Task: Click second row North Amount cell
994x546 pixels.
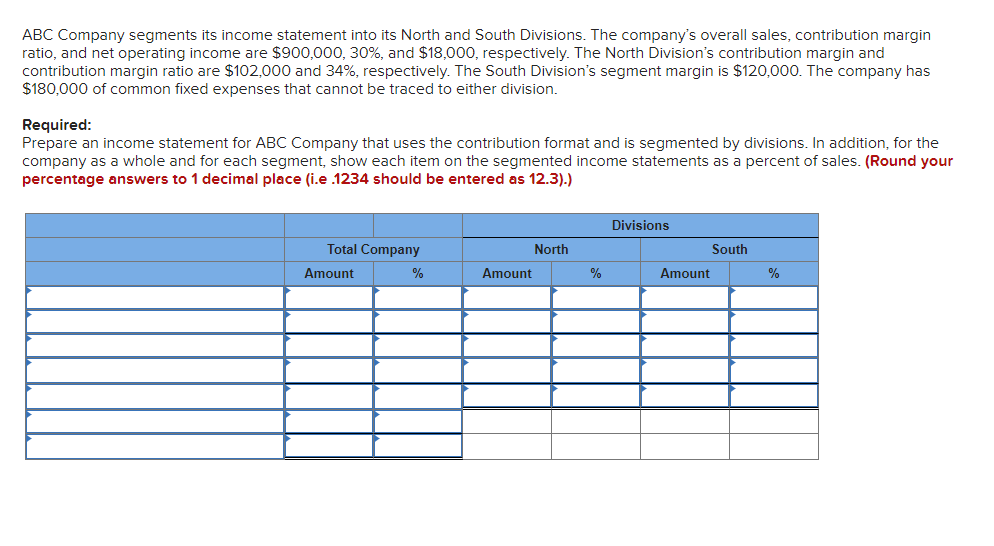Action: [x=507, y=322]
